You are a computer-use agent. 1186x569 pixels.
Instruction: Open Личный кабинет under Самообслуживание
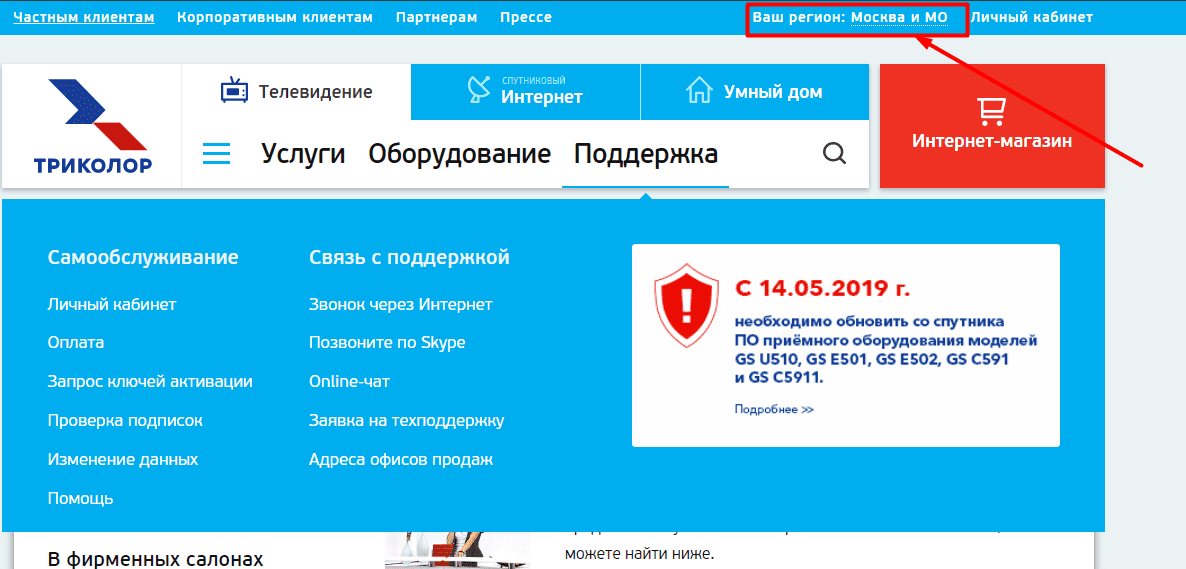point(112,304)
